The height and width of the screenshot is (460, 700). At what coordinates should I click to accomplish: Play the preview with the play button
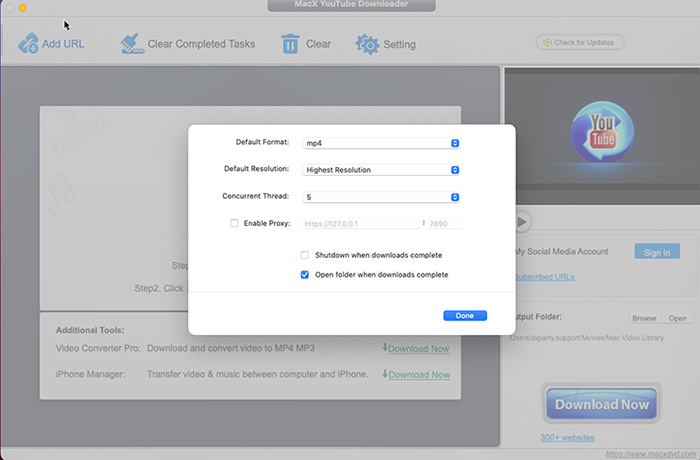[x=522, y=222]
